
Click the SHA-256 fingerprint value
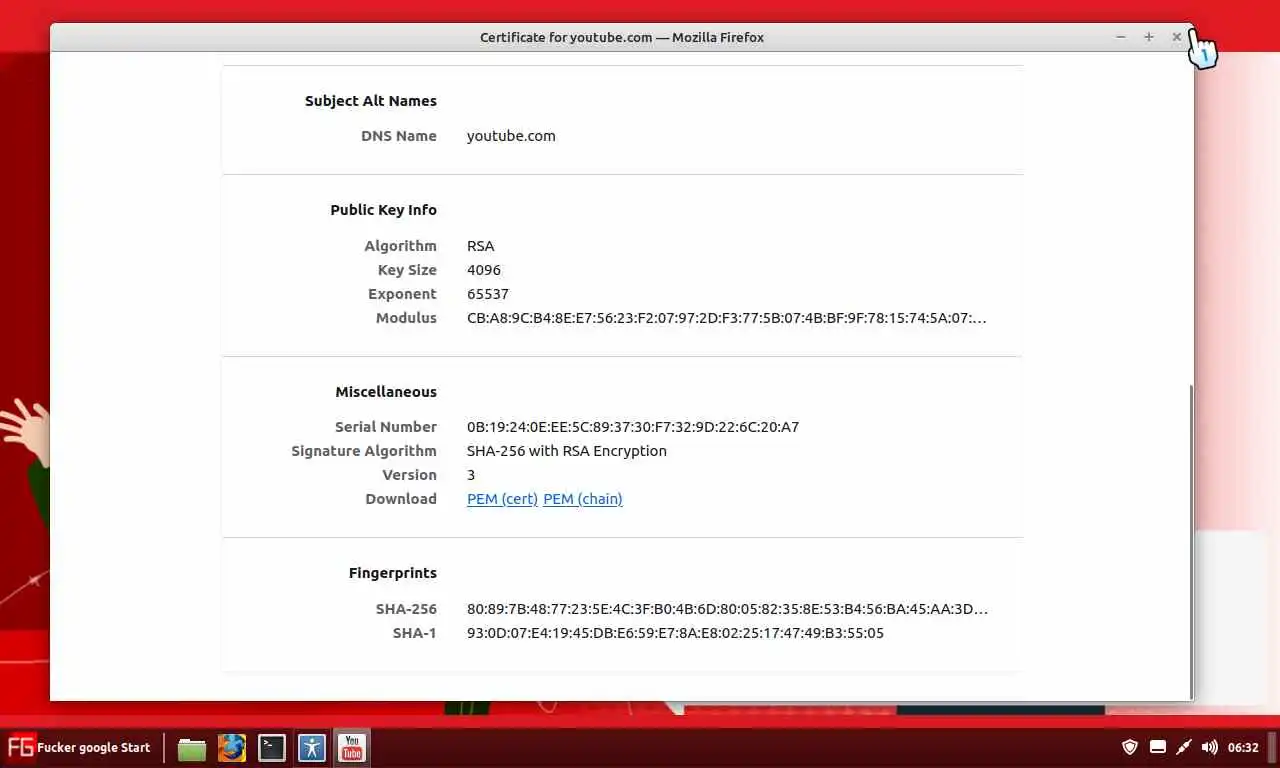point(727,609)
